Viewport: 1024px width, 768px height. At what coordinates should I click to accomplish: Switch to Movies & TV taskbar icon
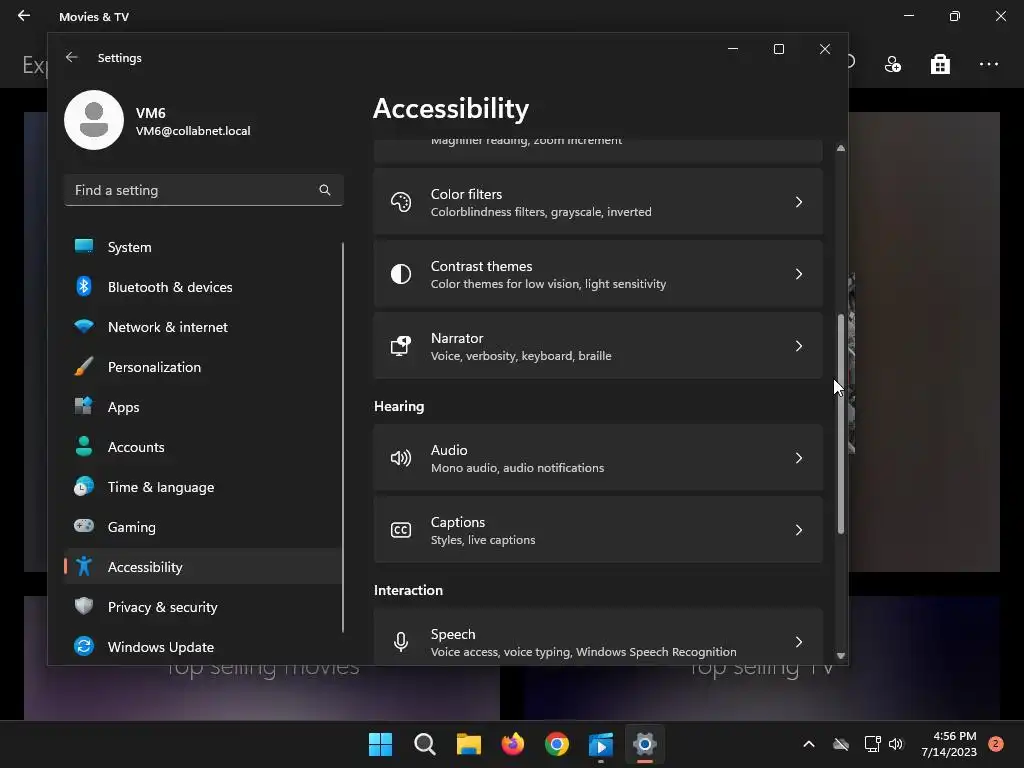pyautogui.click(x=601, y=744)
